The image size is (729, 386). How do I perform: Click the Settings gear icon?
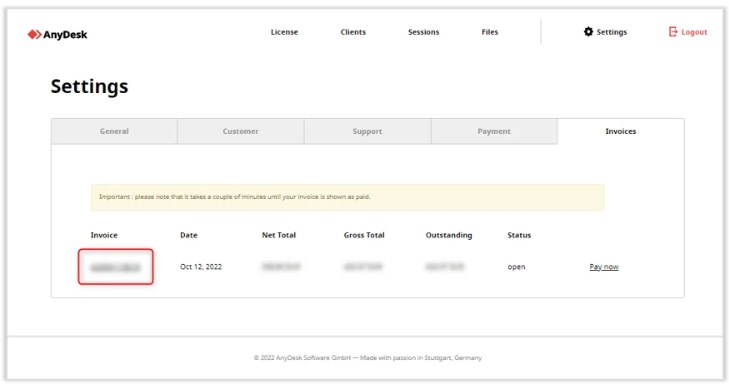click(588, 32)
